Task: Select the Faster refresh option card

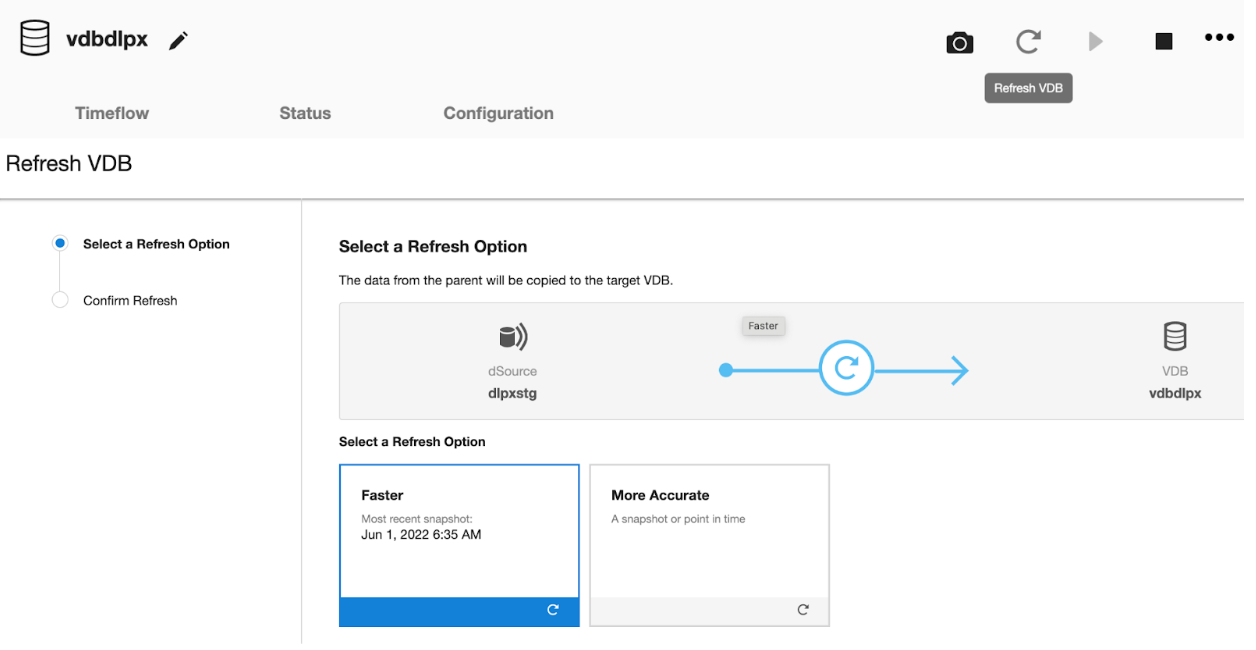Action: click(459, 531)
